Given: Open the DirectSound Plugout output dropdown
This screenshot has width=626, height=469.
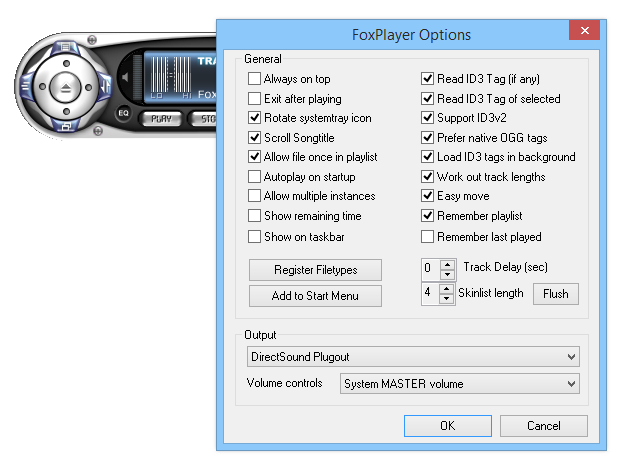Looking at the screenshot, I should pos(413,357).
